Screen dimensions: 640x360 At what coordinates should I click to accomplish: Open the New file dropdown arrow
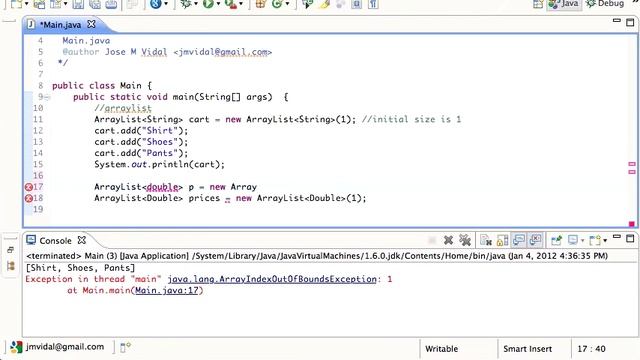(27, 4)
